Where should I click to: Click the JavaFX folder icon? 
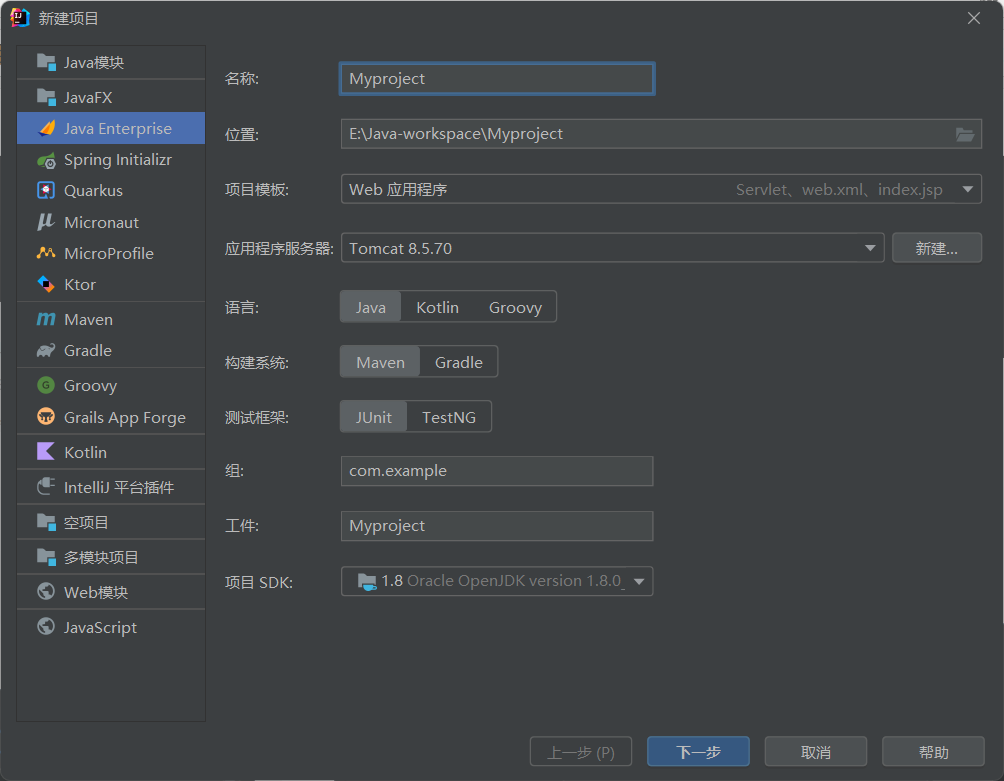tap(46, 97)
